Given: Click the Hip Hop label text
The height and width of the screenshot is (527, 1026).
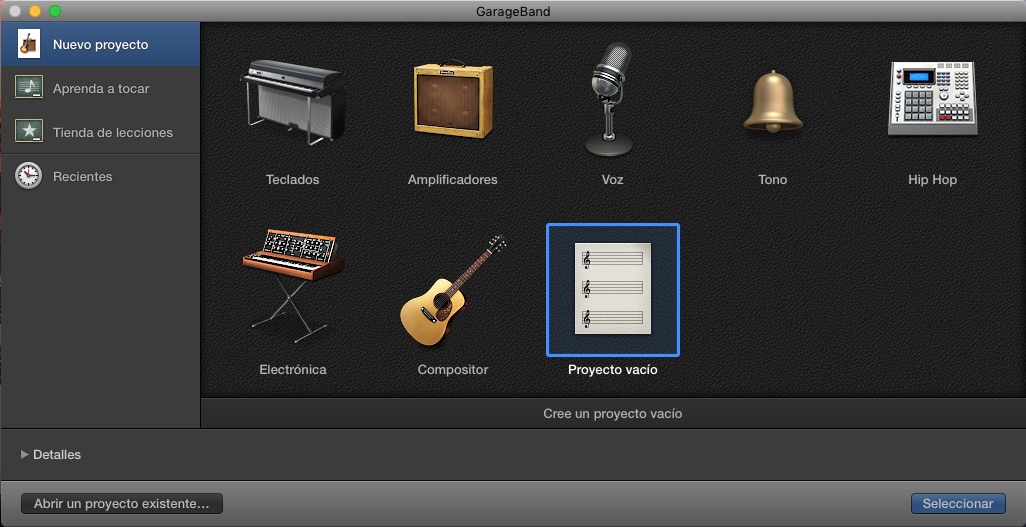Looking at the screenshot, I should pos(932,179).
